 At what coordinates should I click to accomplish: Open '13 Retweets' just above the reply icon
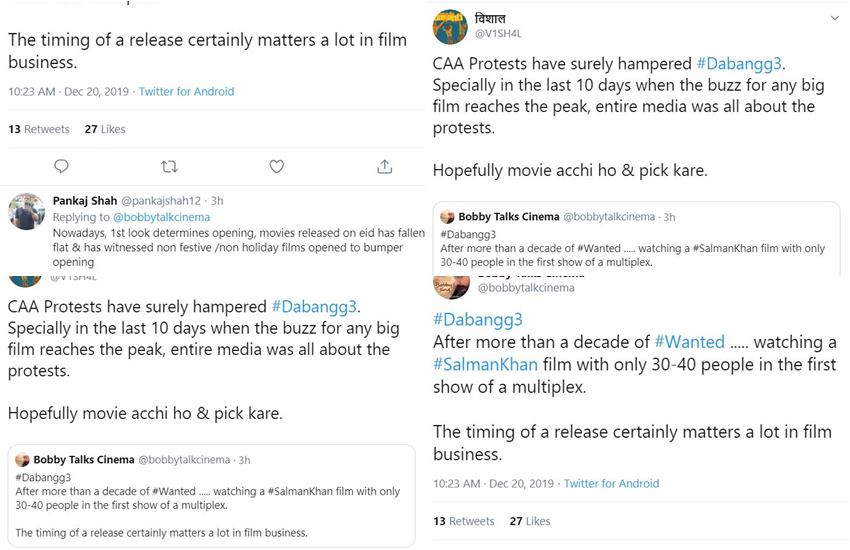pos(39,129)
